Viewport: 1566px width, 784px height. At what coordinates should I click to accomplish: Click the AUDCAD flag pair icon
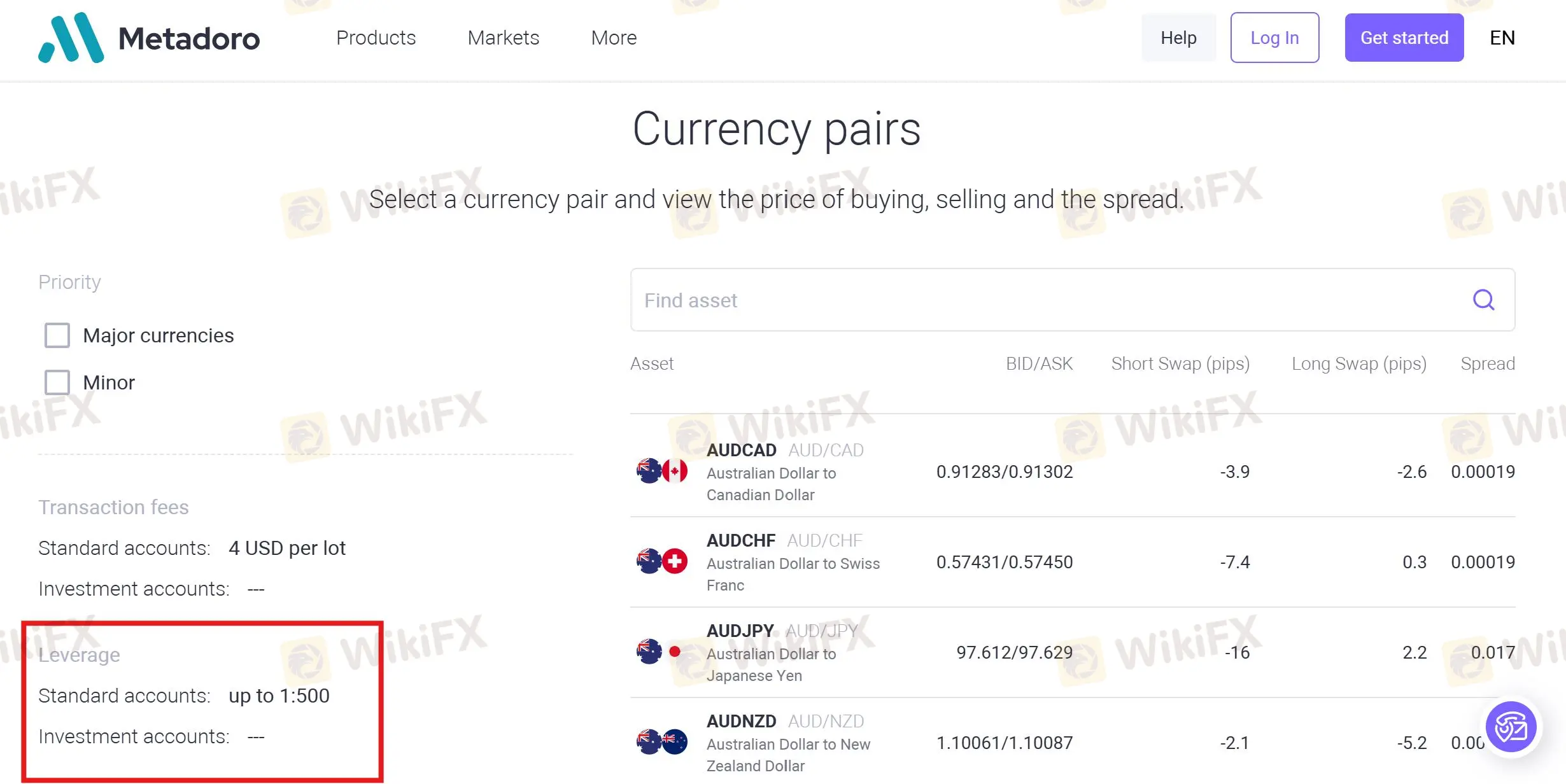(x=662, y=471)
